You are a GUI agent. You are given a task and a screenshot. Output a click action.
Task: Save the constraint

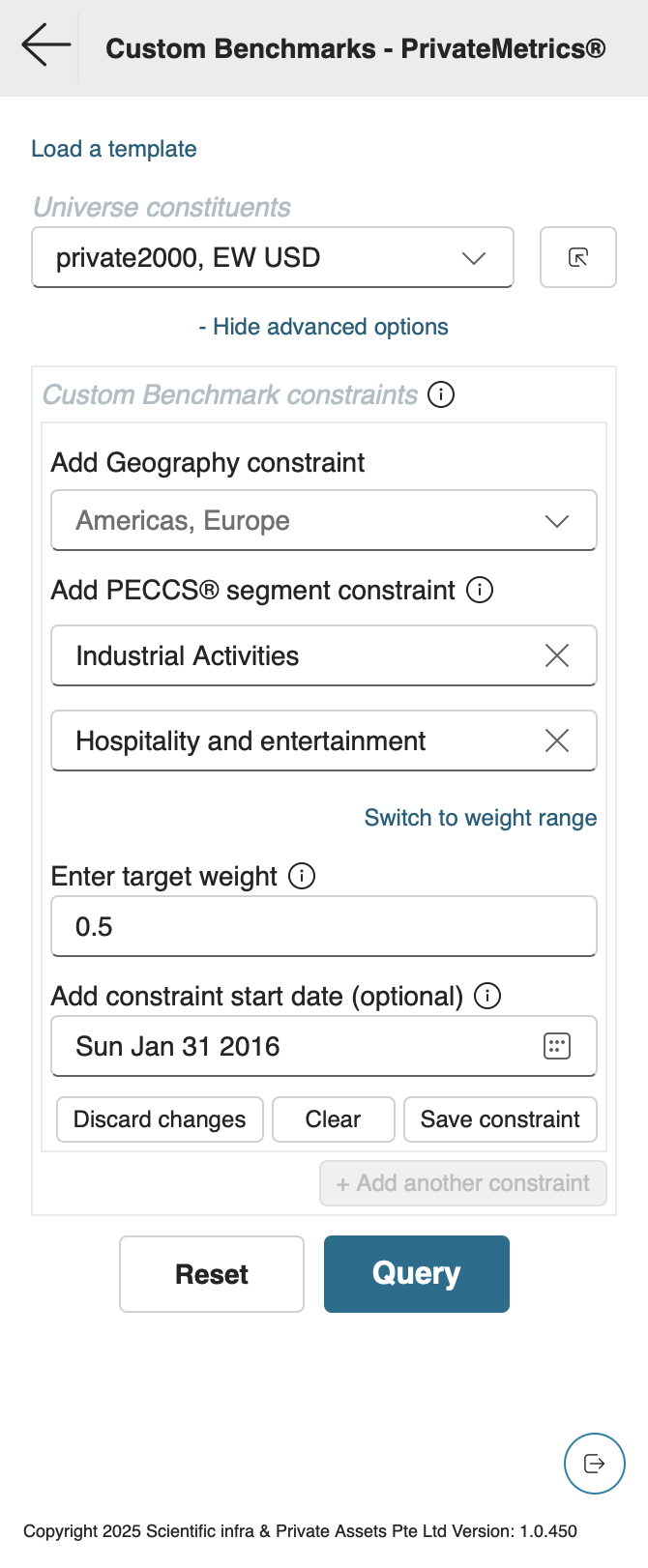(x=500, y=1119)
